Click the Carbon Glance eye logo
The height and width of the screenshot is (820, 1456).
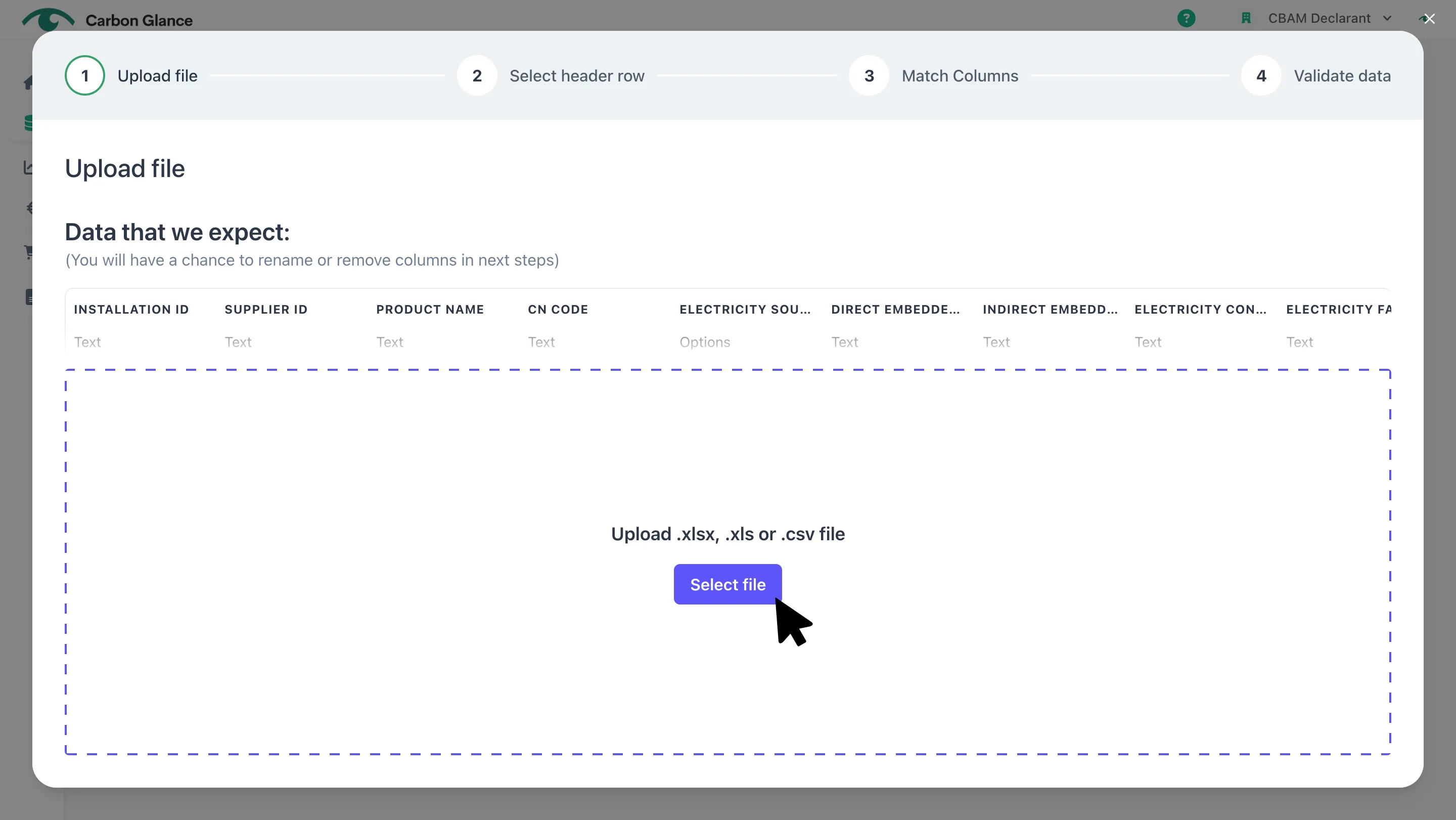48,19
